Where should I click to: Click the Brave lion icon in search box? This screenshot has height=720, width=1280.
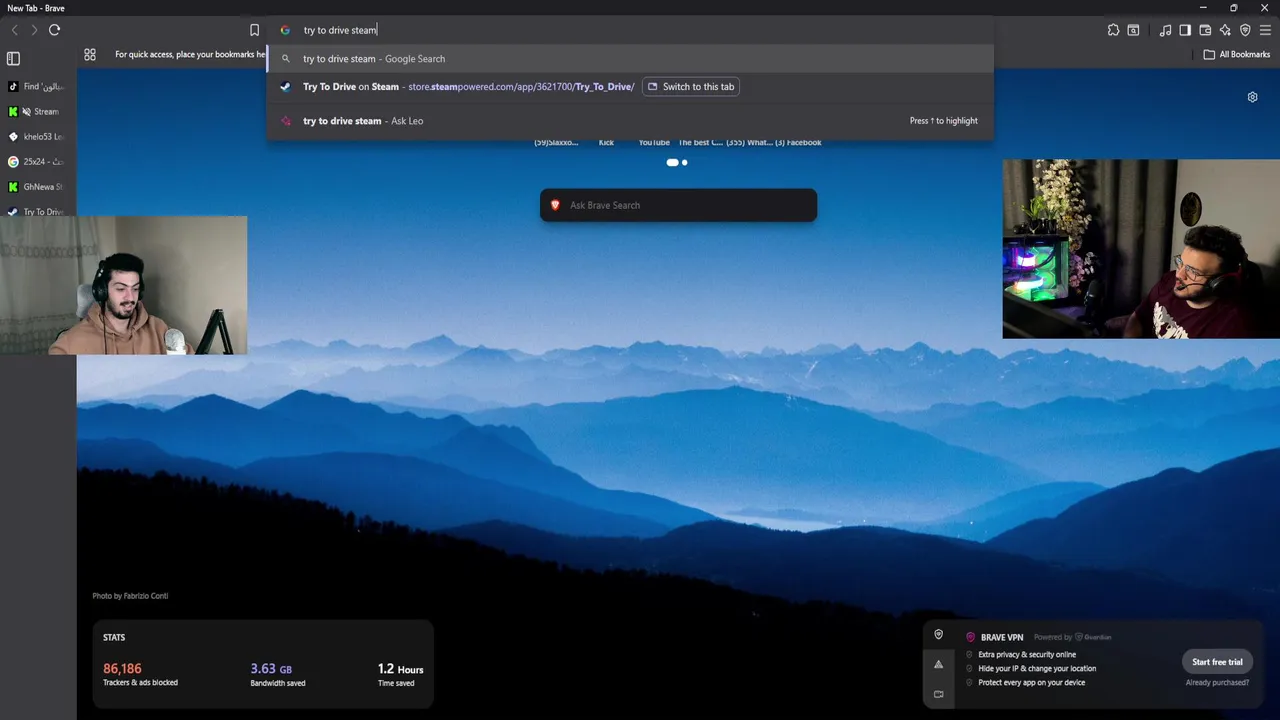coord(555,205)
